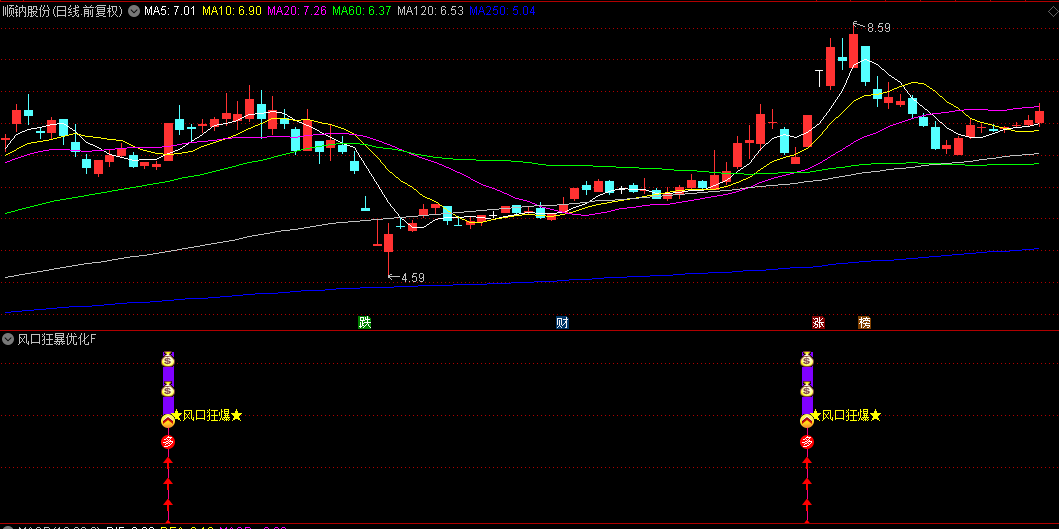The width and height of the screenshot is (1059, 529).
Task: Click the orange 榜 event marker
Action: click(864, 323)
